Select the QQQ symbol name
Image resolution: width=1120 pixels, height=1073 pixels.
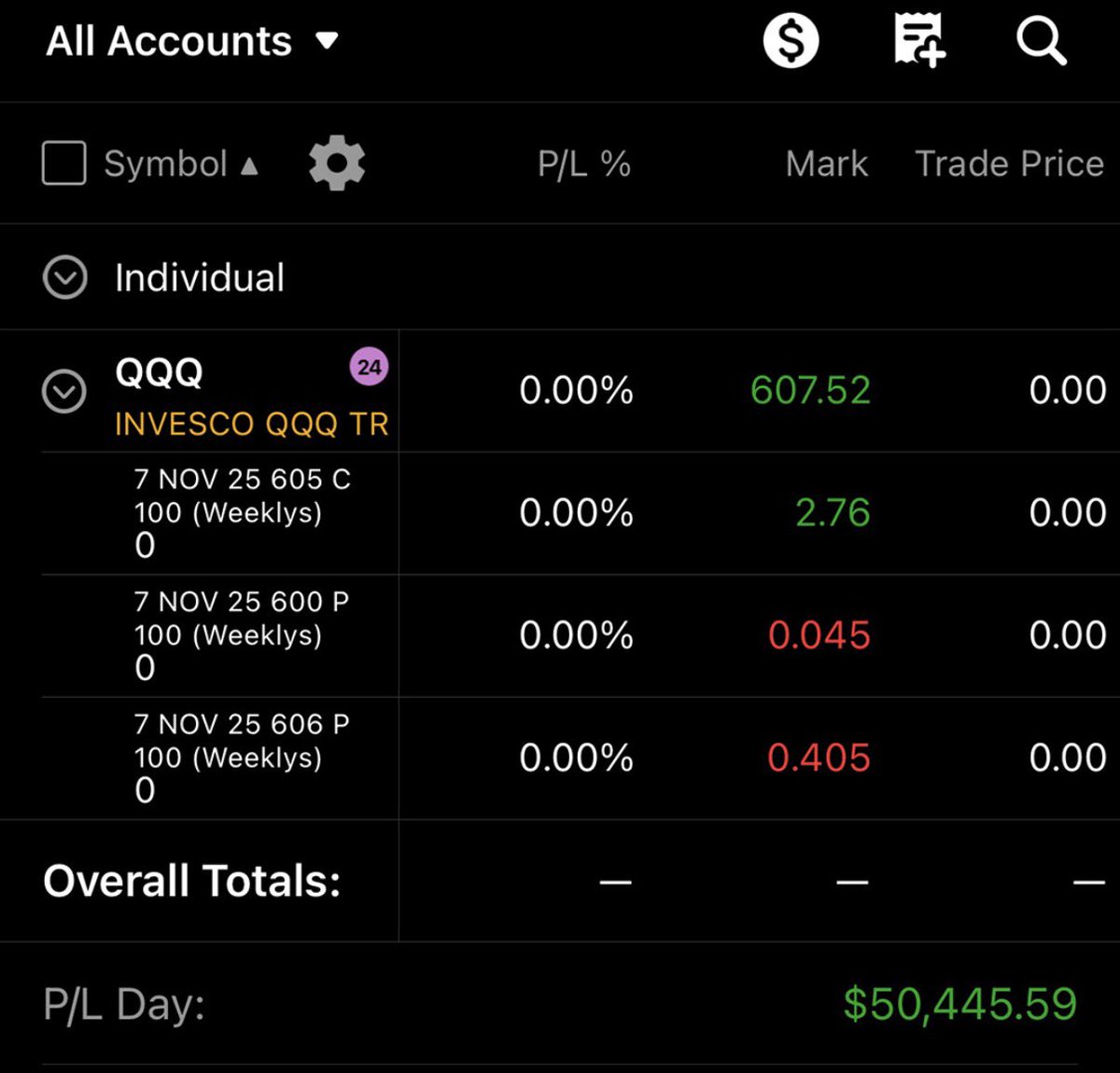159,372
